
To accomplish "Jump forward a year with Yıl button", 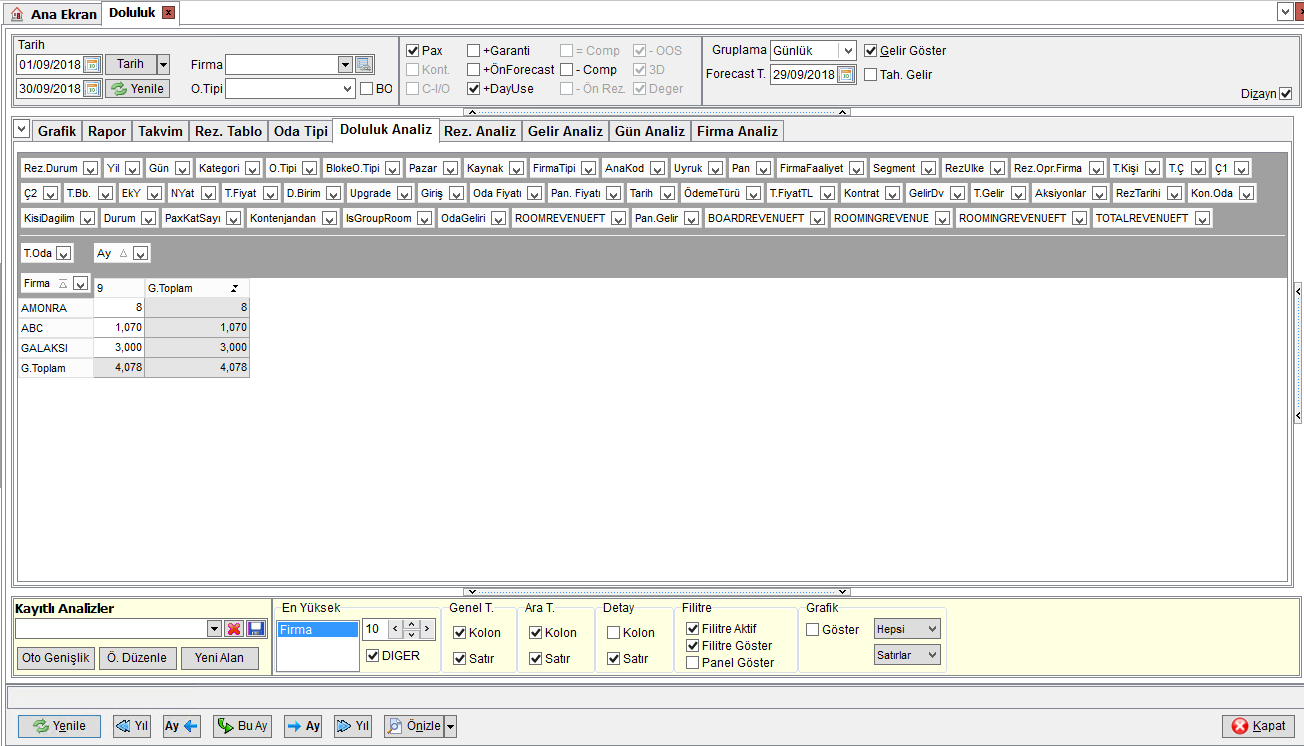I will click(353, 726).
